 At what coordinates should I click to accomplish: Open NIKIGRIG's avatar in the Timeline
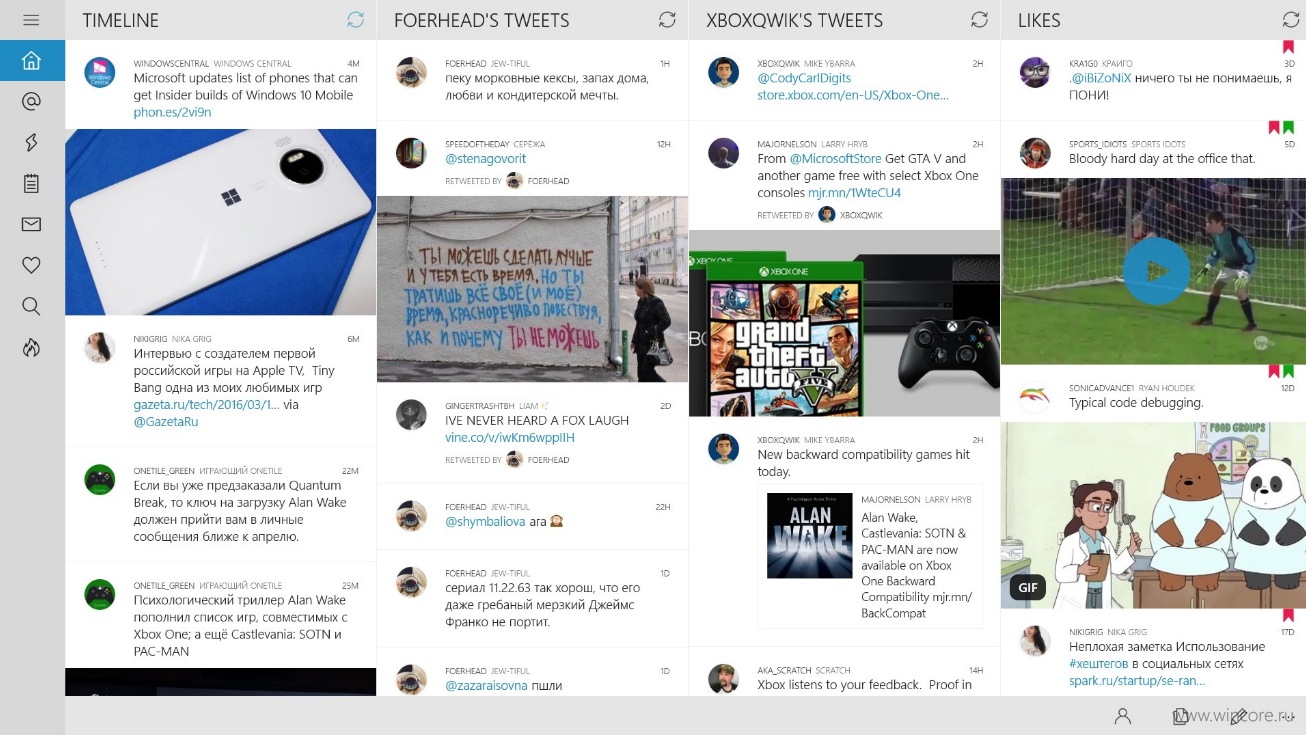coord(100,348)
